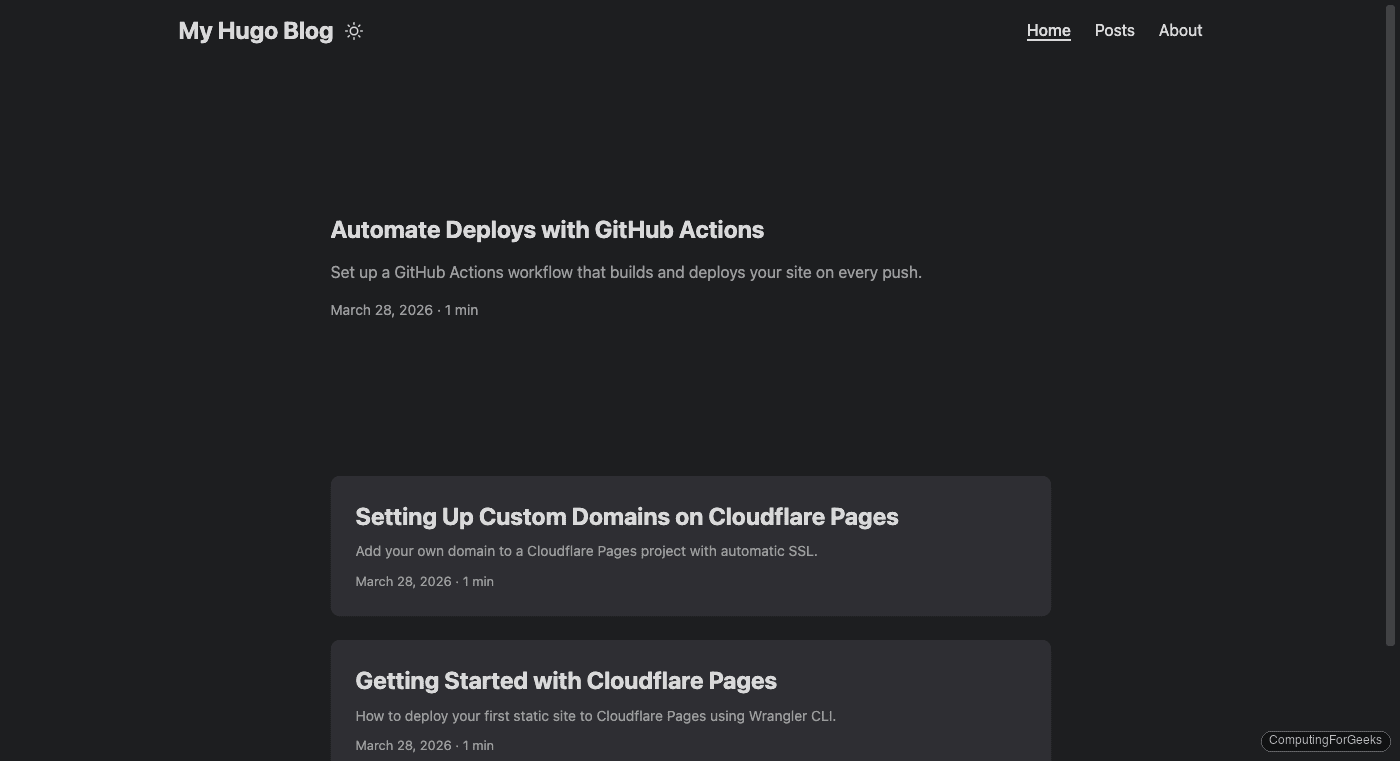Click the 1 min read time on Custom Domains post
The height and width of the screenshot is (761, 1400).
point(477,581)
